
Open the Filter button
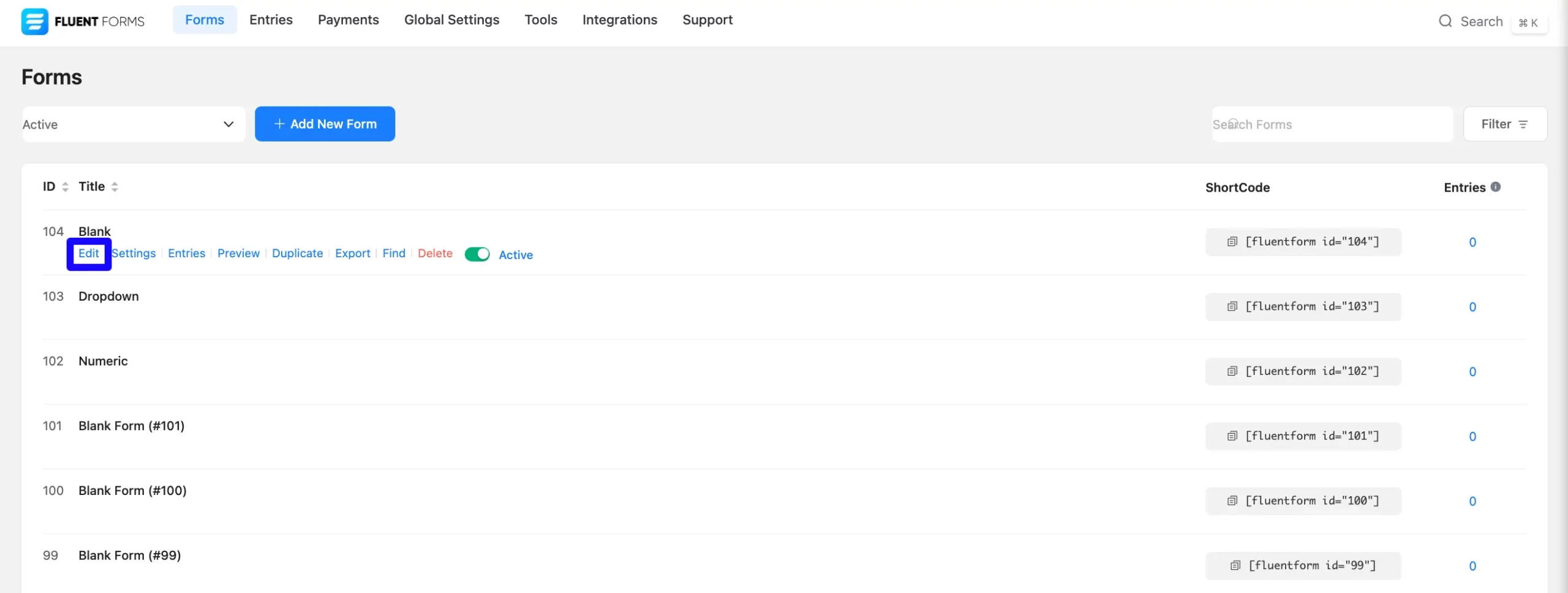[1504, 124]
